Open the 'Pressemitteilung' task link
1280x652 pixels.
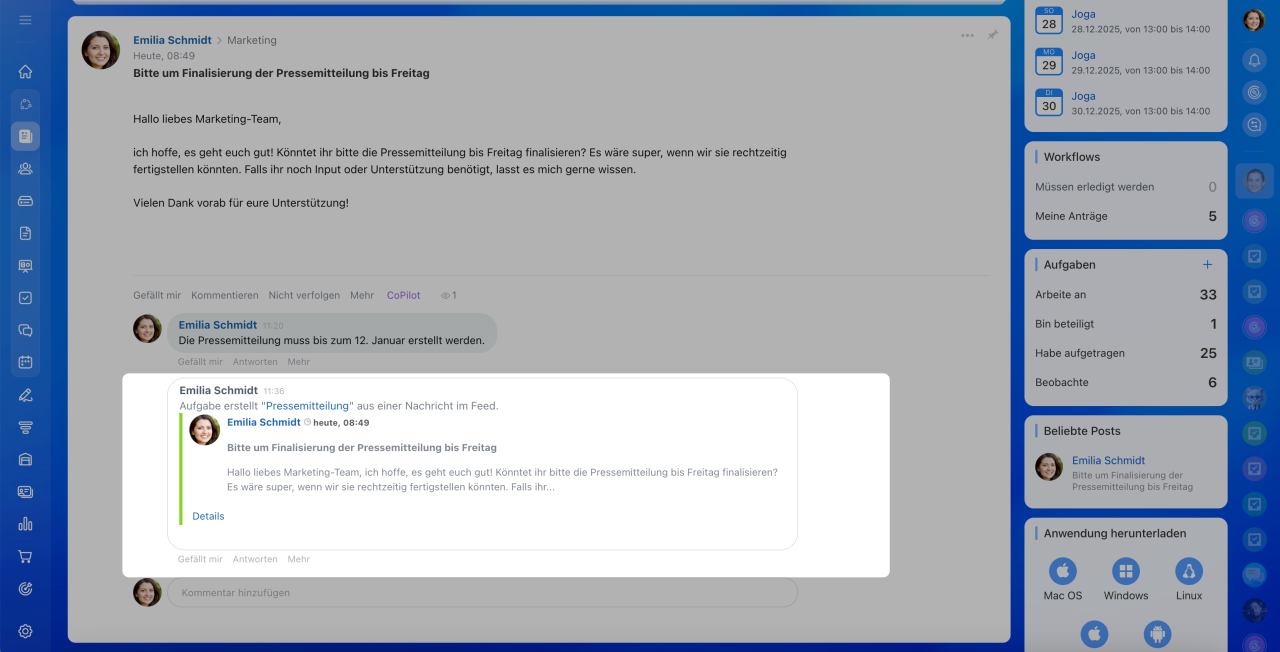[308, 406]
